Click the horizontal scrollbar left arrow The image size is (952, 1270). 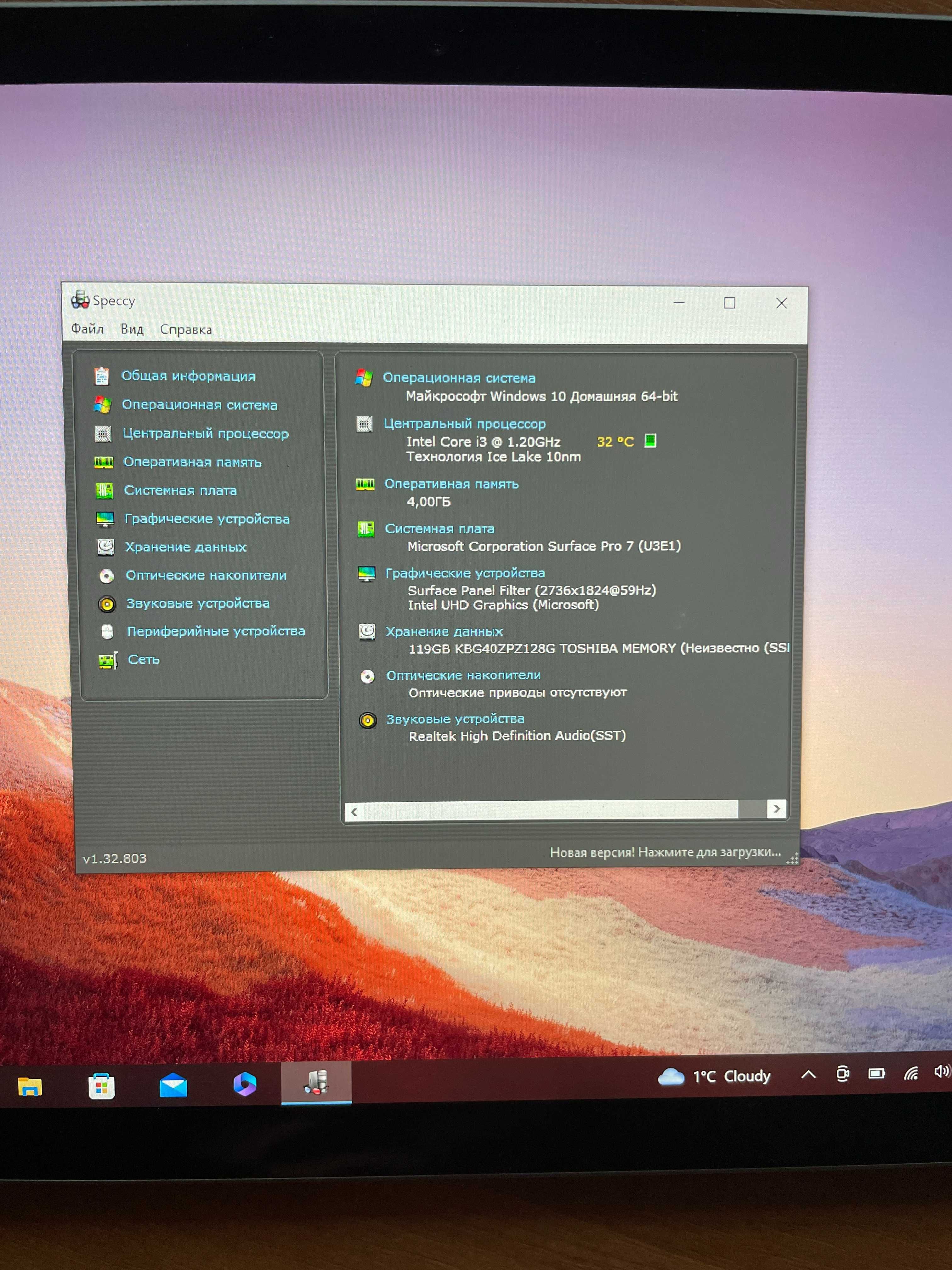(x=354, y=811)
